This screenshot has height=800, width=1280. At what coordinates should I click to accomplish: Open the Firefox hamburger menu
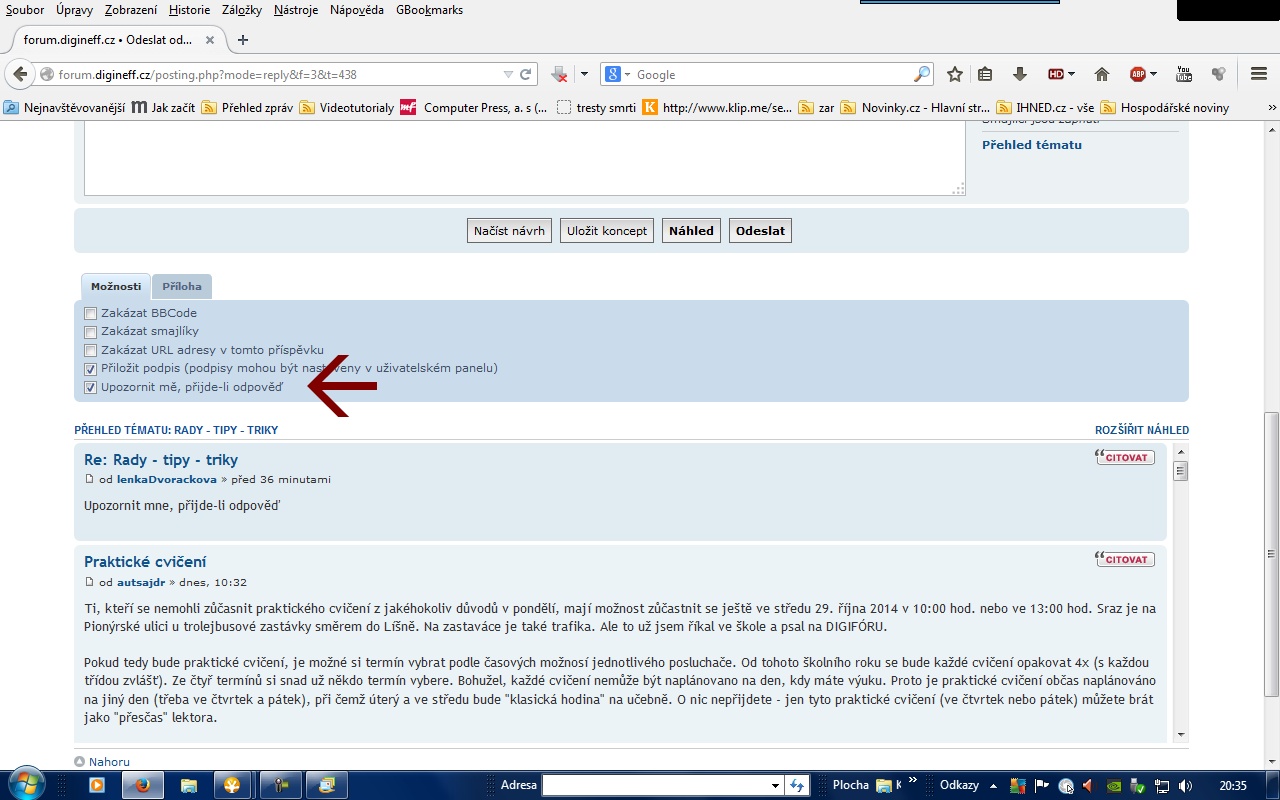coord(1259,74)
